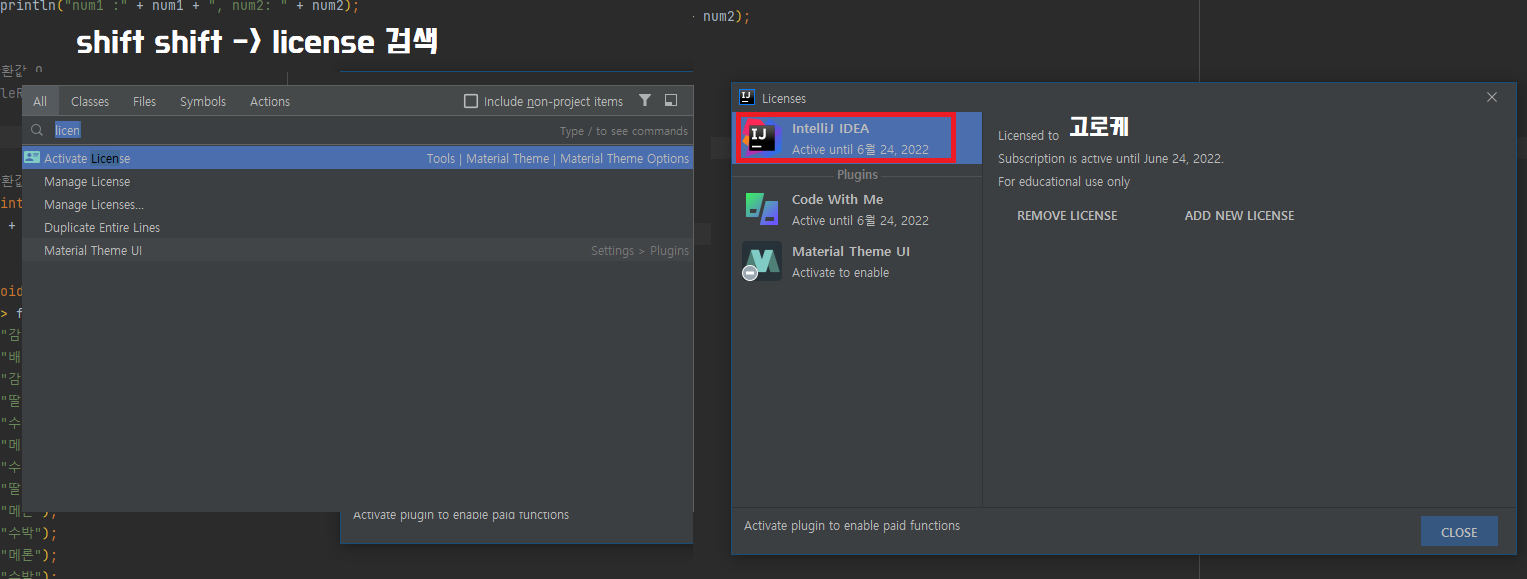Click the Material Theme UI plugin icon
This screenshot has width=1527, height=579.
[x=761, y=261]
